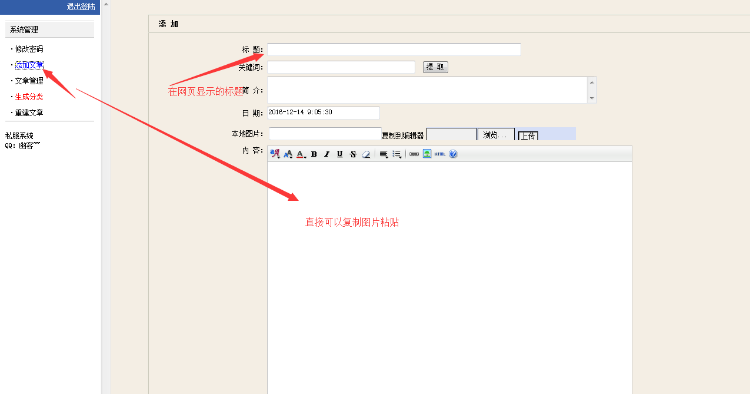
Task: Focus the 标题 title input field
Action: point(394,49)
